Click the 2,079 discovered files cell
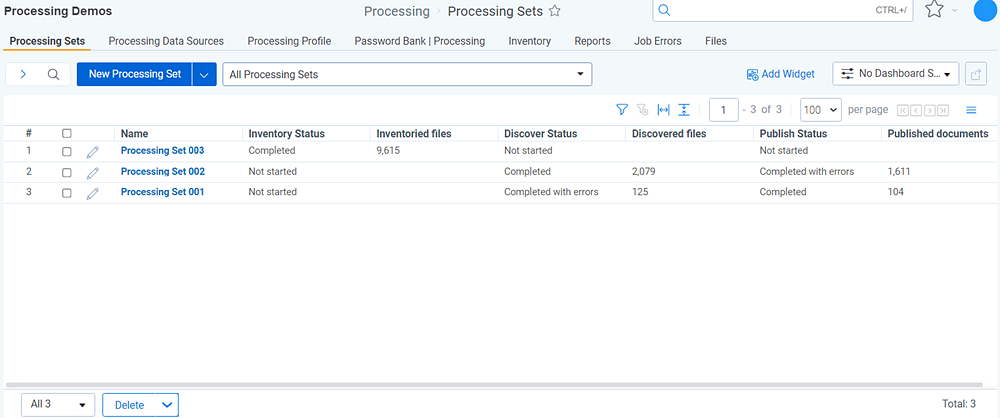The image size is (1000, 418). pos(643,171)
